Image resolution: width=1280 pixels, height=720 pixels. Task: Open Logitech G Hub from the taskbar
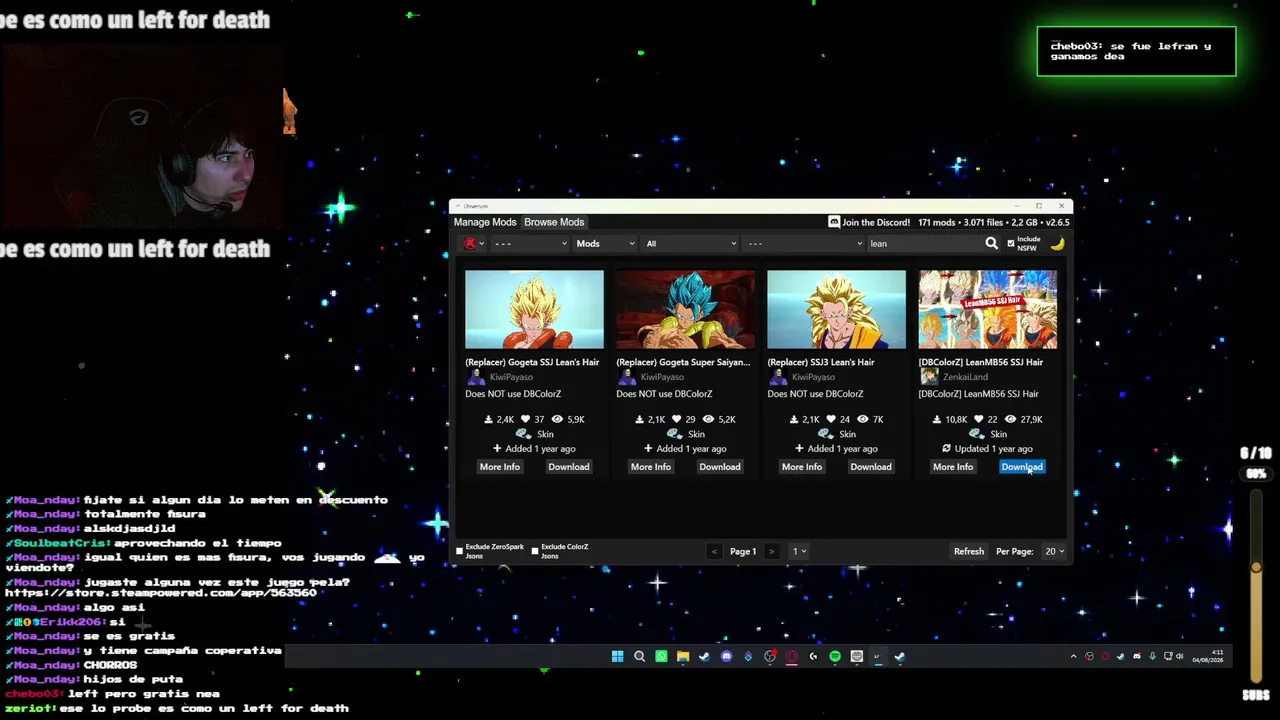point(813,657)
